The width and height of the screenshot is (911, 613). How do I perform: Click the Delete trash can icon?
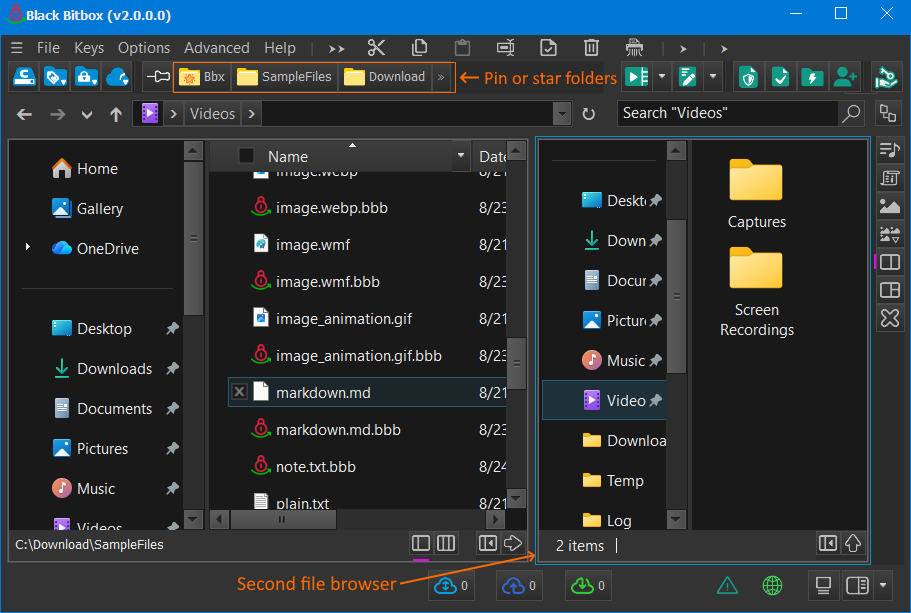[x=591, y=48]
